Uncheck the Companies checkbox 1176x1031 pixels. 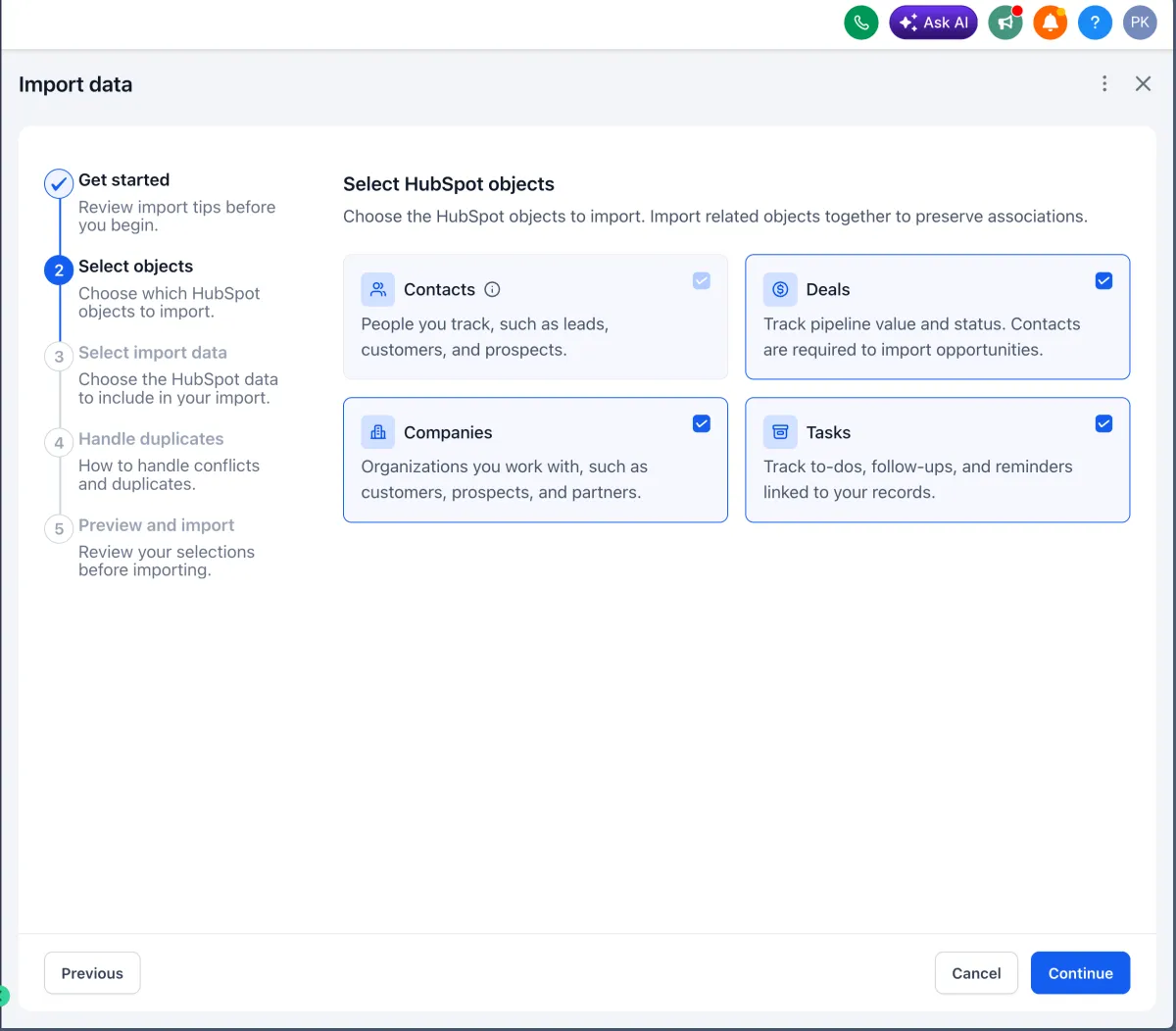pyautogui.click(x=702, y=423)
